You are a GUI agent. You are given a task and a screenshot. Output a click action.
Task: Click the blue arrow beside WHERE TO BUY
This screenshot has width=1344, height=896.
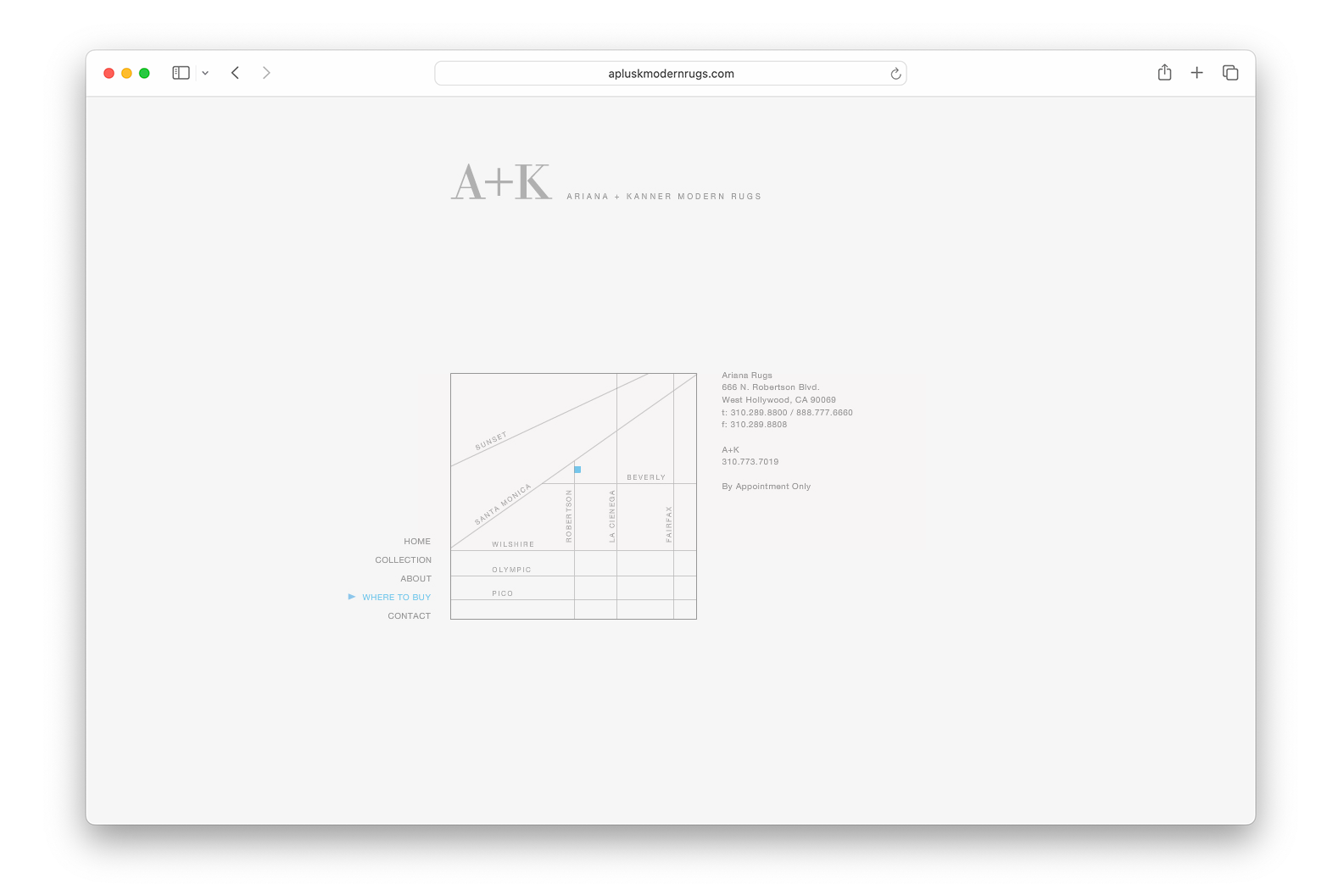[x=352, y=597]
